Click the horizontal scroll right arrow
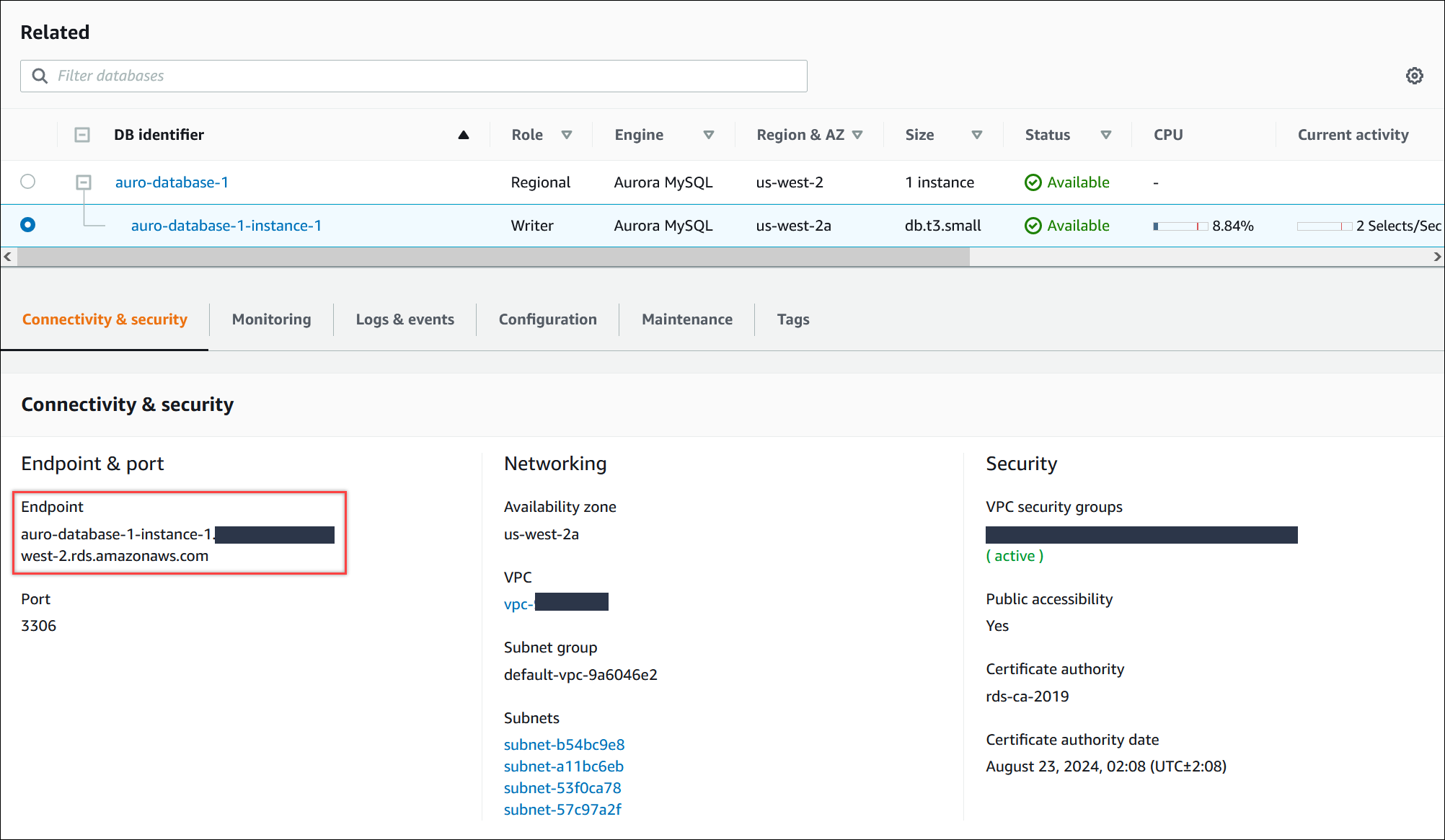Image resolution: width=1445 pixels, height=840 pixels. click(1437, 257)
